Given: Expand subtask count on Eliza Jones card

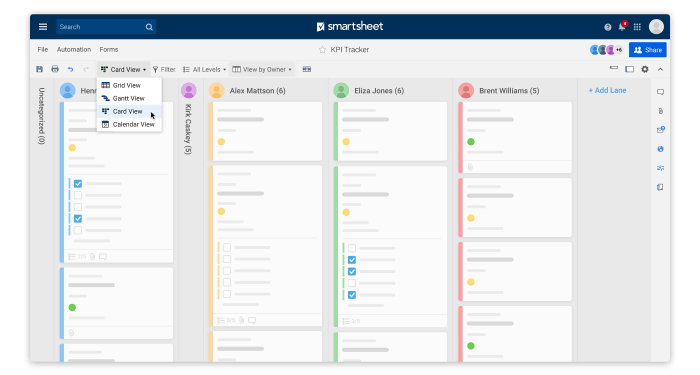Looking at the screenshot, I should (x=351, y=321).
